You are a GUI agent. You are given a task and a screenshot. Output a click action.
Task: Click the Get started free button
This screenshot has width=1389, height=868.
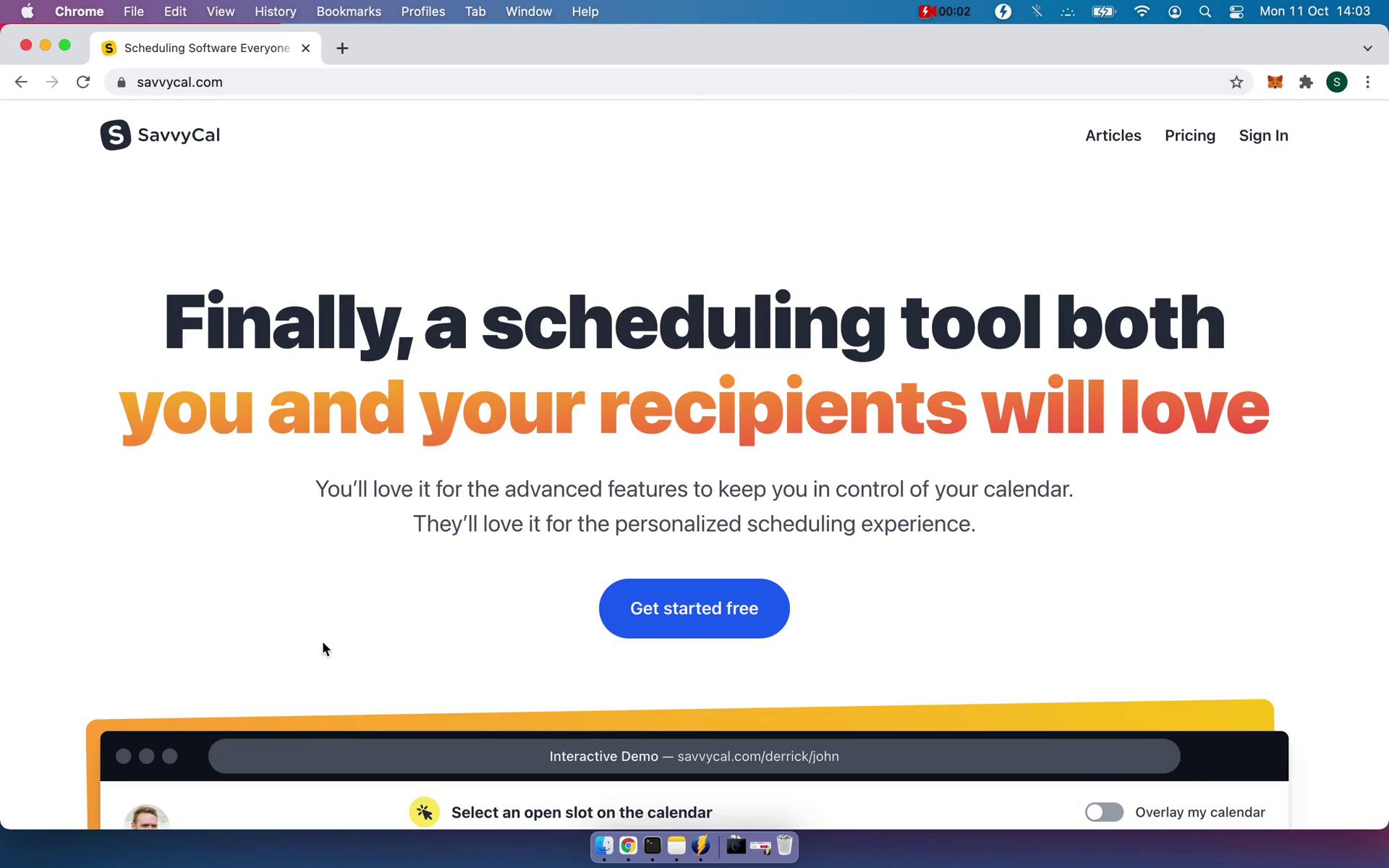(694, 608)
